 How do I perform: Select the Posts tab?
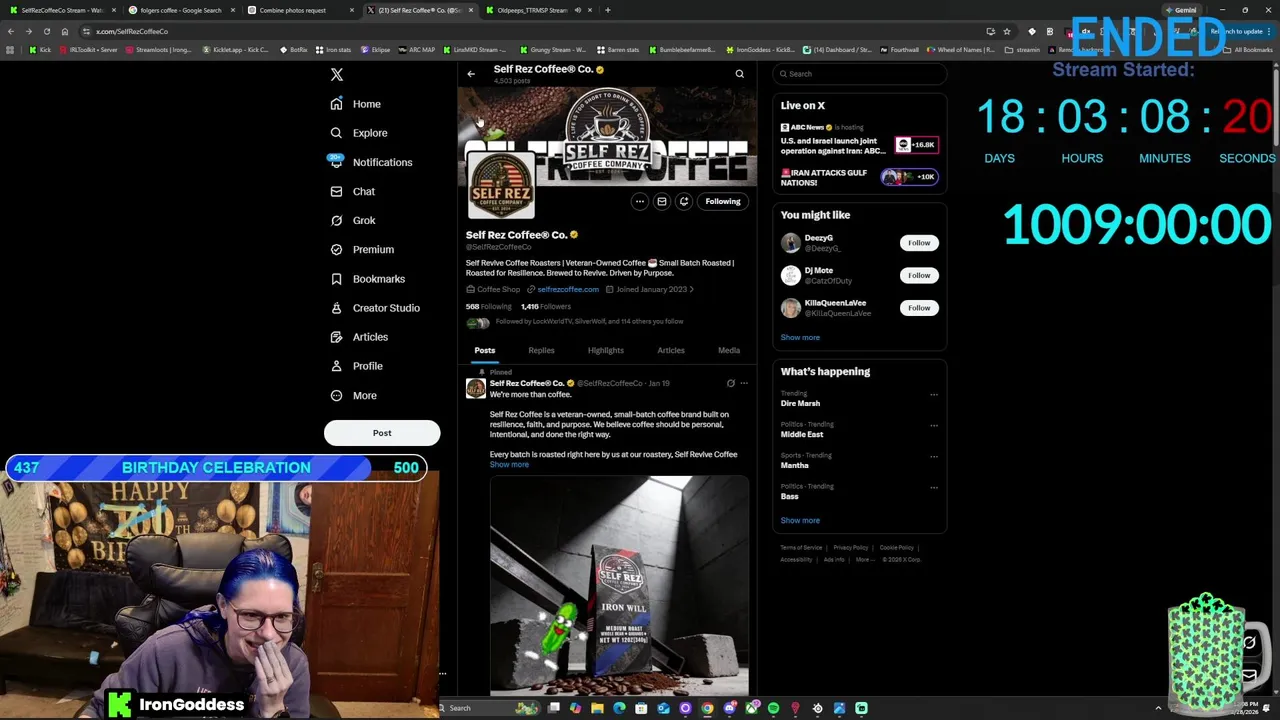(x=484, y=351)
